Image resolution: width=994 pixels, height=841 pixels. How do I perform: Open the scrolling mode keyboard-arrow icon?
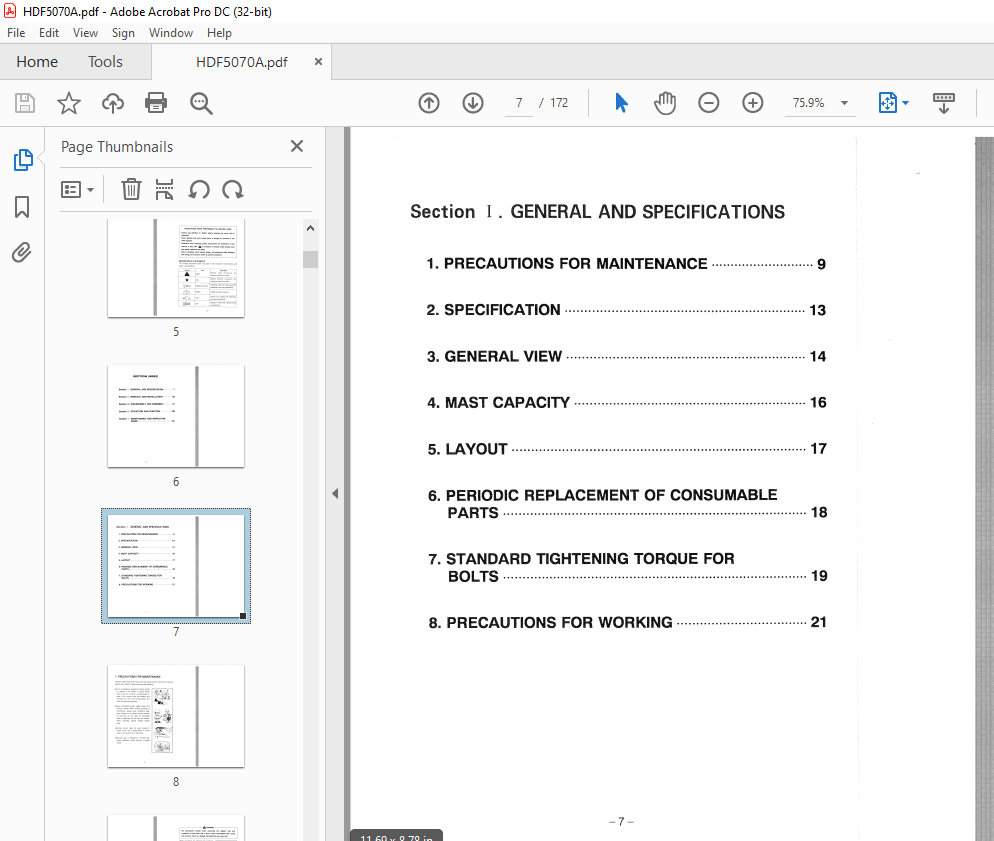(x=944, y=103)
